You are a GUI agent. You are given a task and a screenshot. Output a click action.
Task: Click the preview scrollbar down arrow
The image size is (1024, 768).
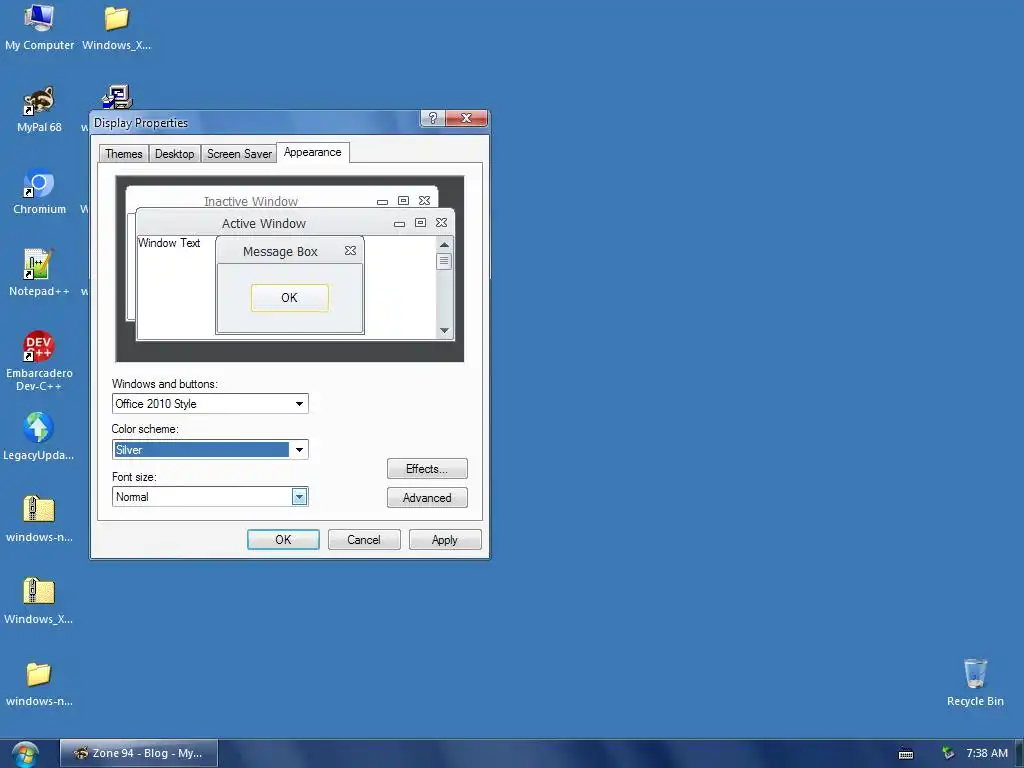[x=444, y=330]
